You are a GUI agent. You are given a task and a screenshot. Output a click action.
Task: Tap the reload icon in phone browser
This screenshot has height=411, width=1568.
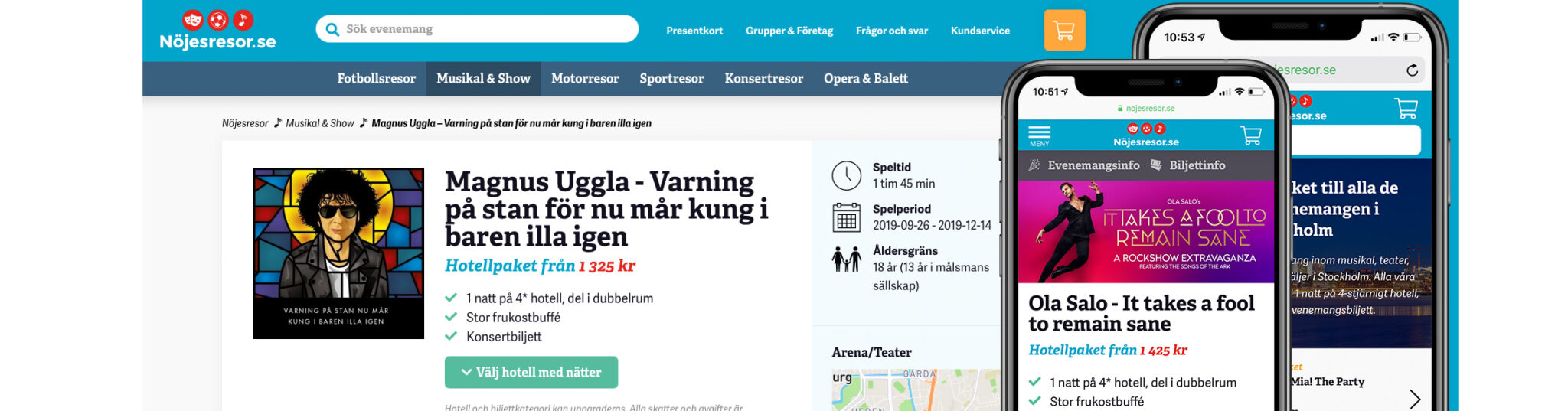tap(1412, 70)
